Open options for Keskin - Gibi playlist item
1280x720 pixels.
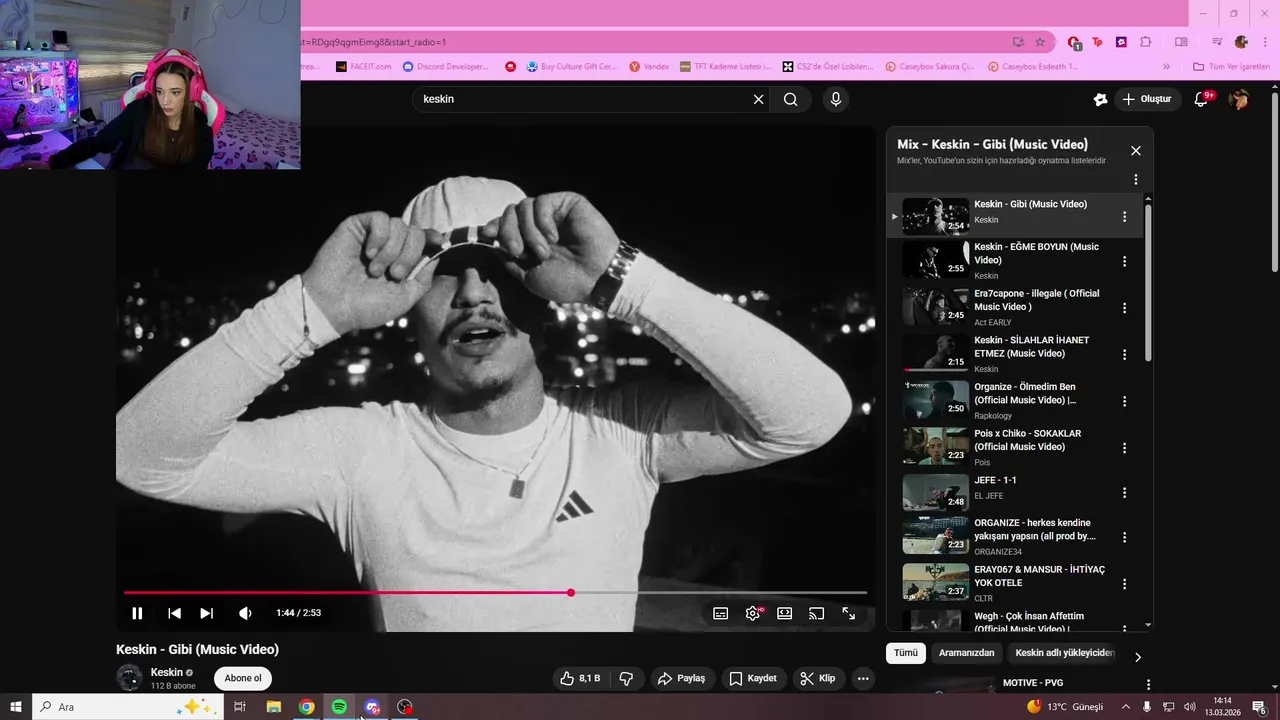coord(1124,217)
